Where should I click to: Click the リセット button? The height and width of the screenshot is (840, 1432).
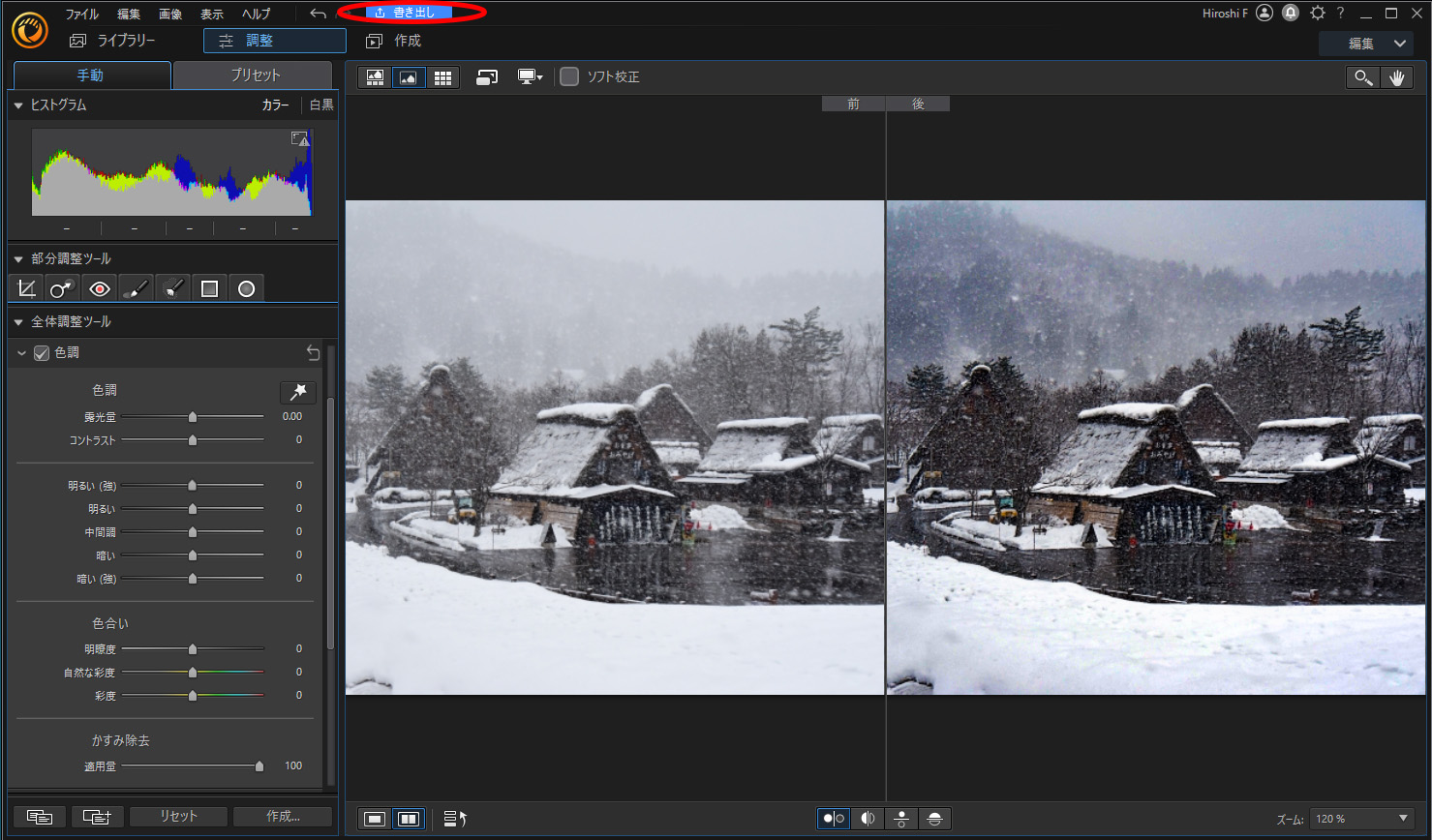pos(178,817)
